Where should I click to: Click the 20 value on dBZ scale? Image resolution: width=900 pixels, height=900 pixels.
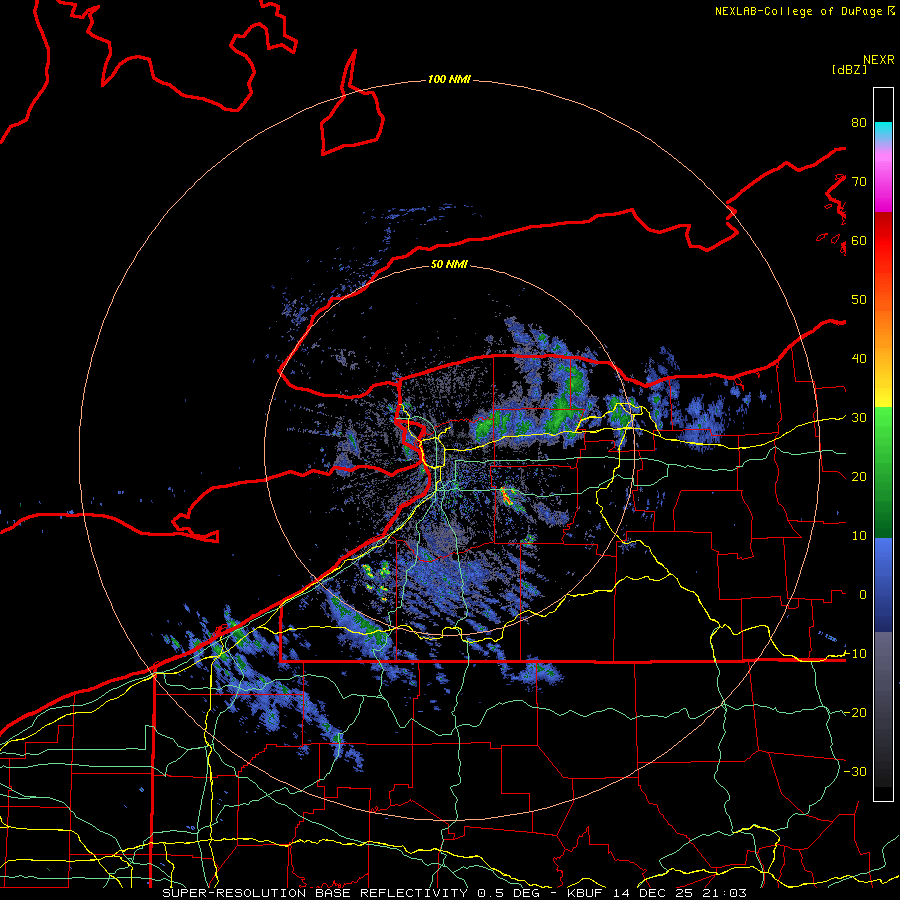point(859,476)
